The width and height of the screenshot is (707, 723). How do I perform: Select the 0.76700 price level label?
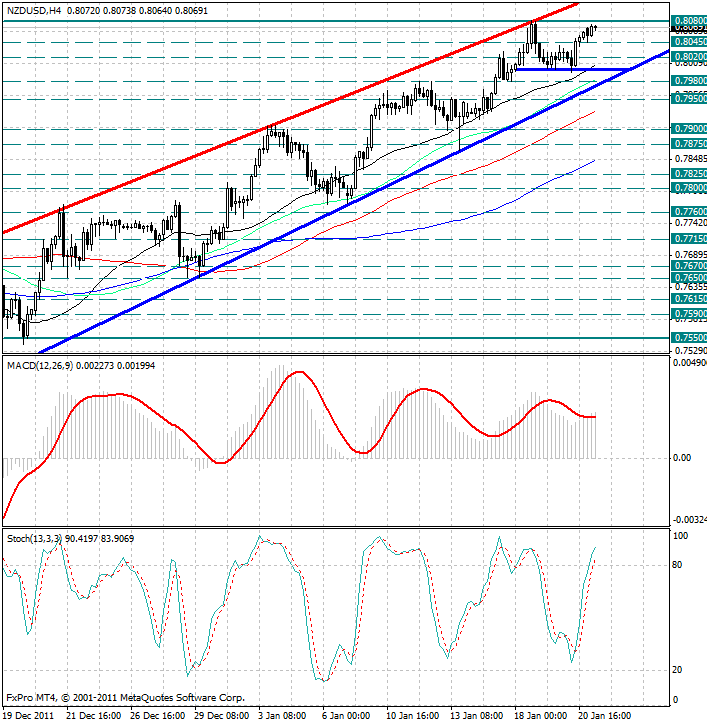pos(689,266)
